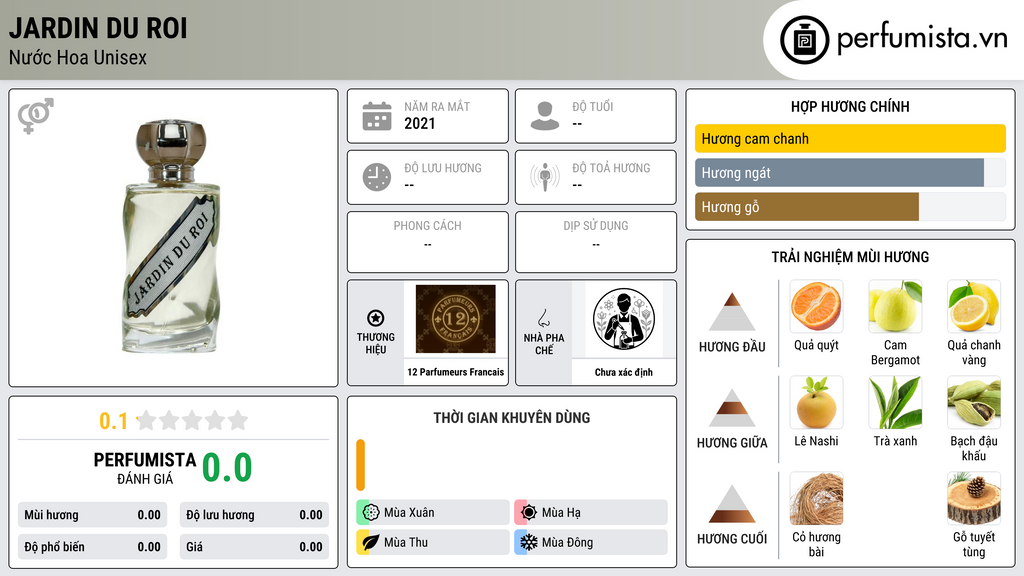Click the Mùi hương score row
The height and width of the screenshot is (576, 1024).
point(92,515)
